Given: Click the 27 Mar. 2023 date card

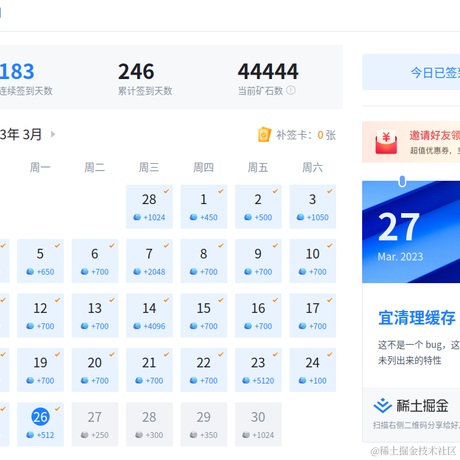Looking at the screenshot, I should [x=411, y=232].
